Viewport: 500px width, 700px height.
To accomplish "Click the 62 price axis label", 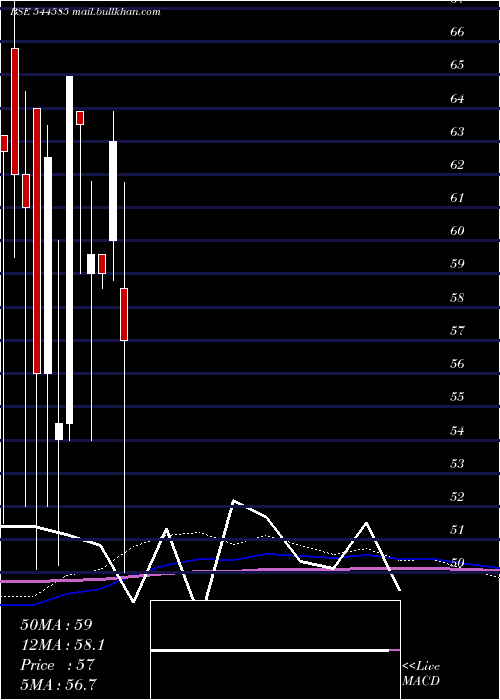I will [x=457, y=164].
